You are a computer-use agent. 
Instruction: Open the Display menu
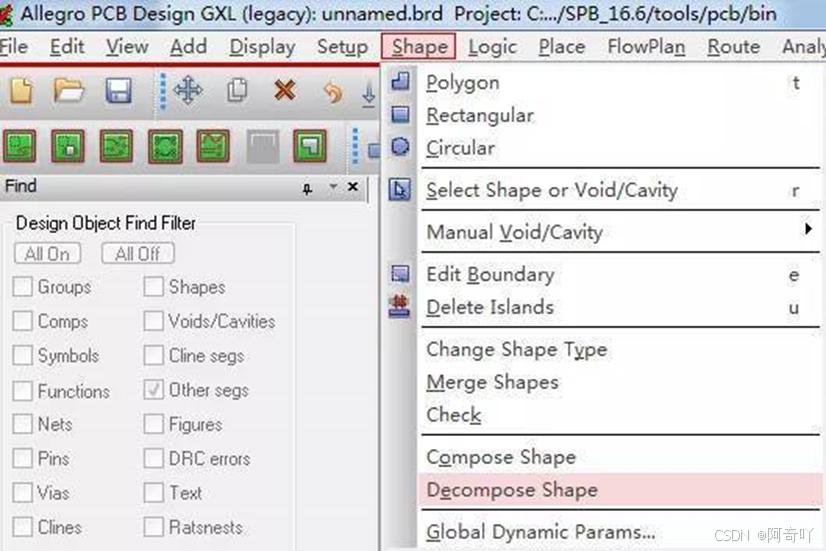tap(262, 47)
